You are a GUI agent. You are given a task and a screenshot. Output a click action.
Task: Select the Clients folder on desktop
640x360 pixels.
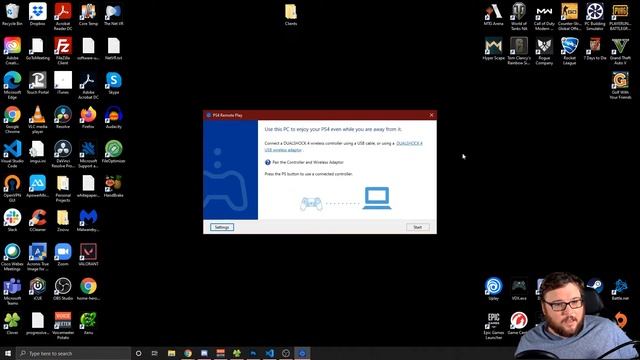[x=291, y=14]
